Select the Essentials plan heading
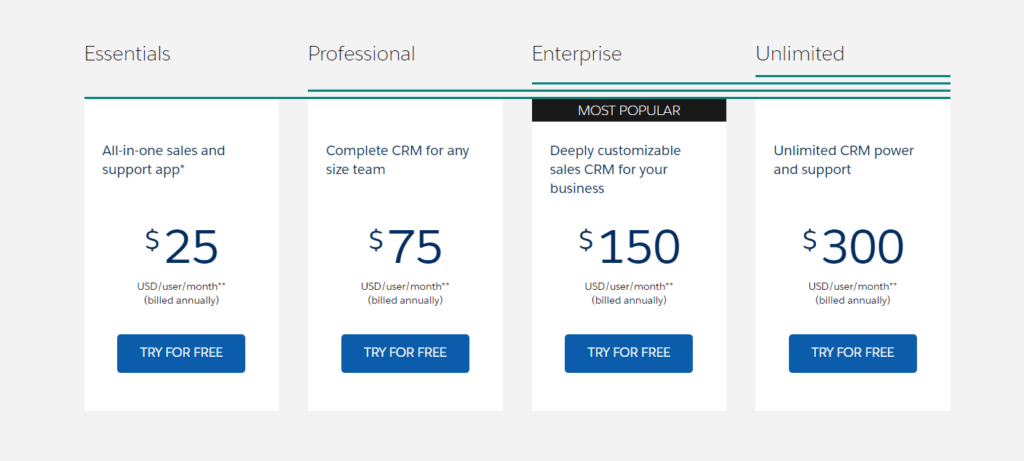The height and width of the screenshot is (461, 1024). (127, 54)
